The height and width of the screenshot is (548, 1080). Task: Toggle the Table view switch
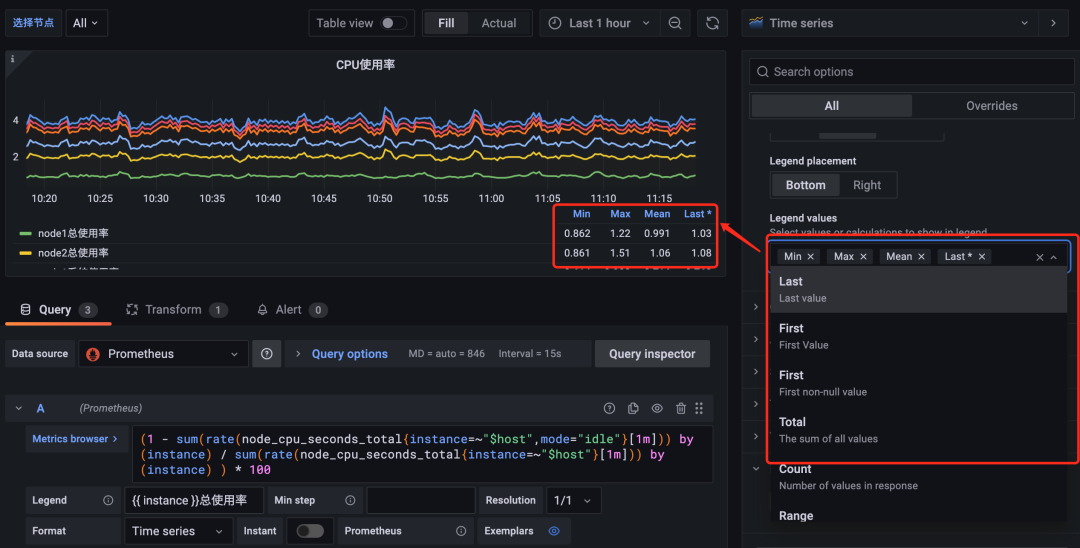point(393,23)
